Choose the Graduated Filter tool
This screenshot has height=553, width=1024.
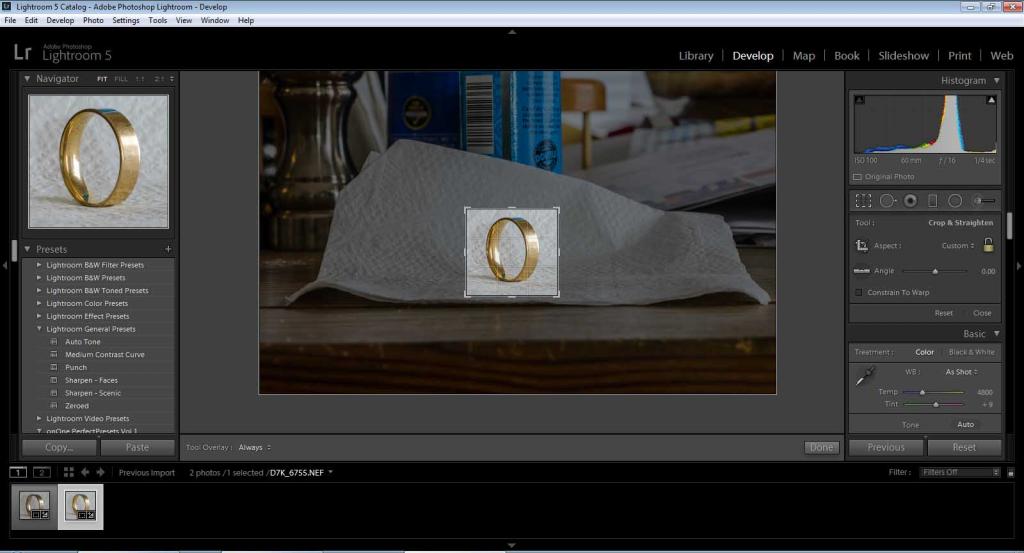click(x=932, y=200)
